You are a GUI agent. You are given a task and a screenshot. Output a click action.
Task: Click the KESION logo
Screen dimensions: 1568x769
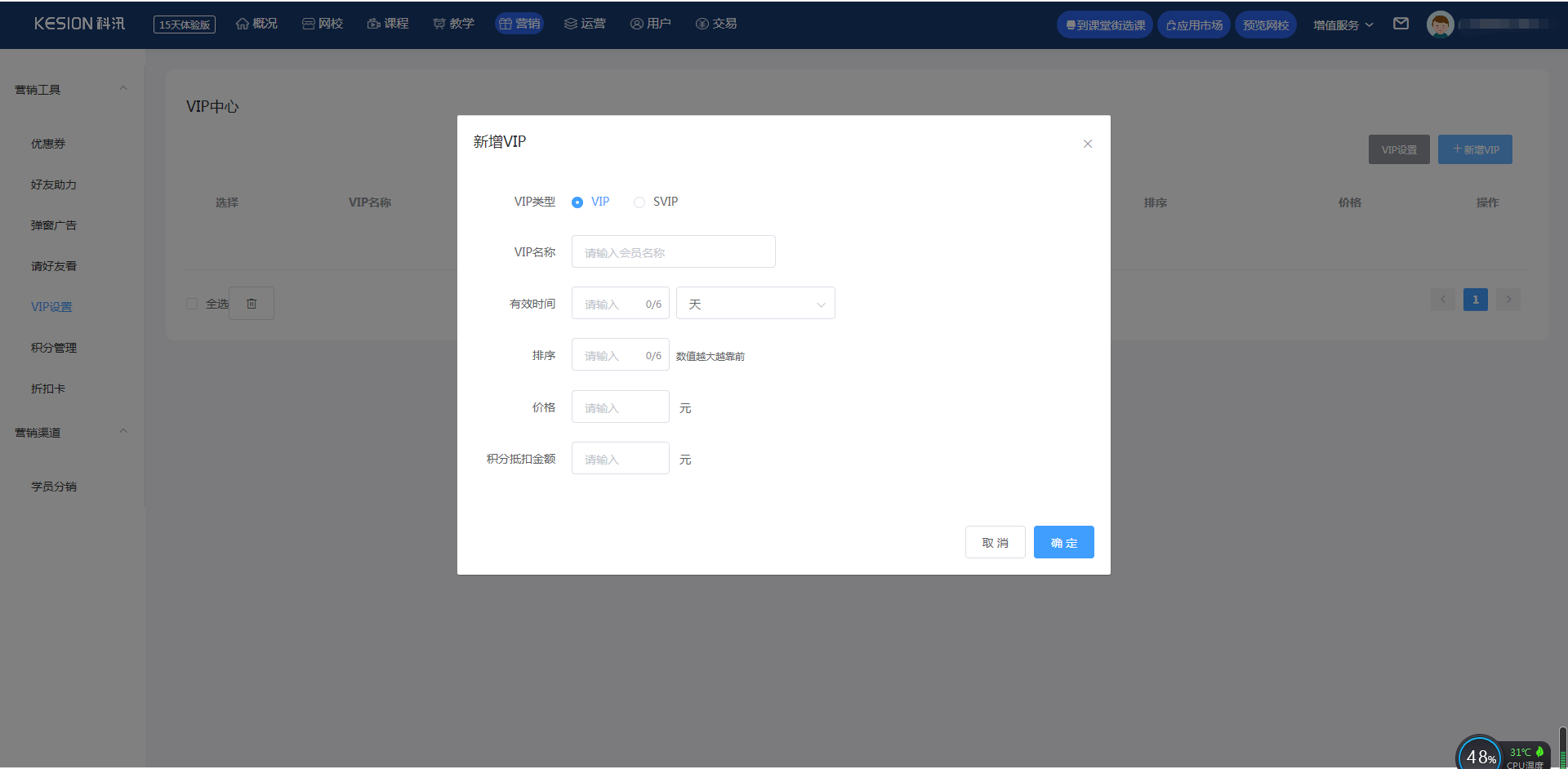pyautogui.click(x=79, y=24)
